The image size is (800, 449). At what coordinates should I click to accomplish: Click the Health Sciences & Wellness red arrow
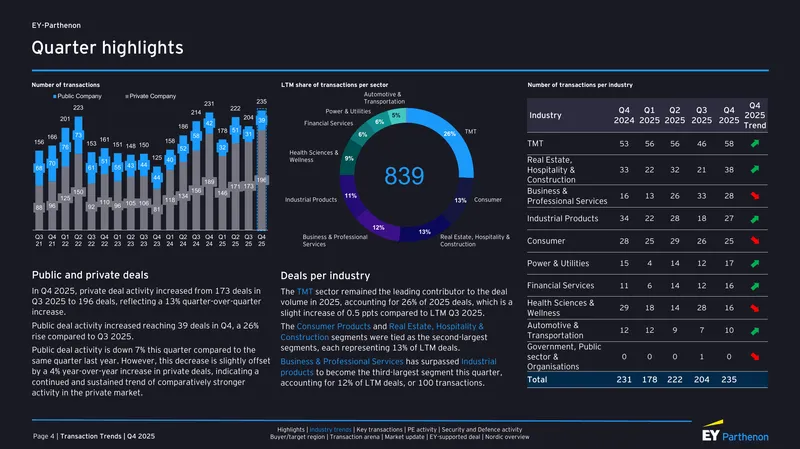(755, 308)
